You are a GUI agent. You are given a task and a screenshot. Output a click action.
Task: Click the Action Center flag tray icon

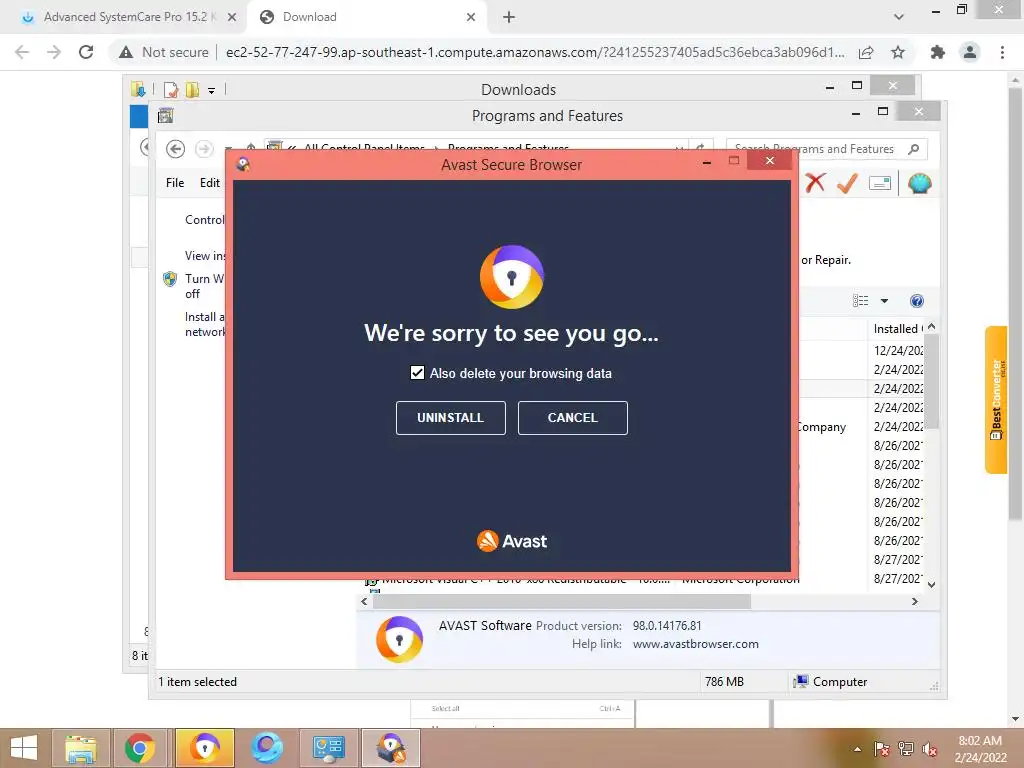[x=882, y=749]
